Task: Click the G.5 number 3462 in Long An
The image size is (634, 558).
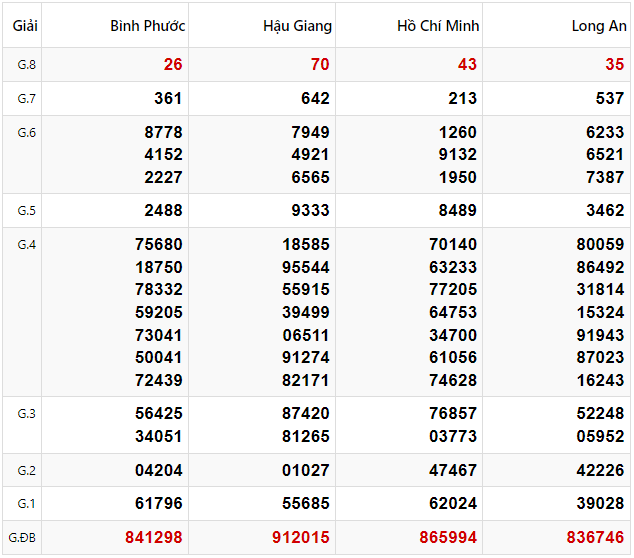Action: point(604,211)
